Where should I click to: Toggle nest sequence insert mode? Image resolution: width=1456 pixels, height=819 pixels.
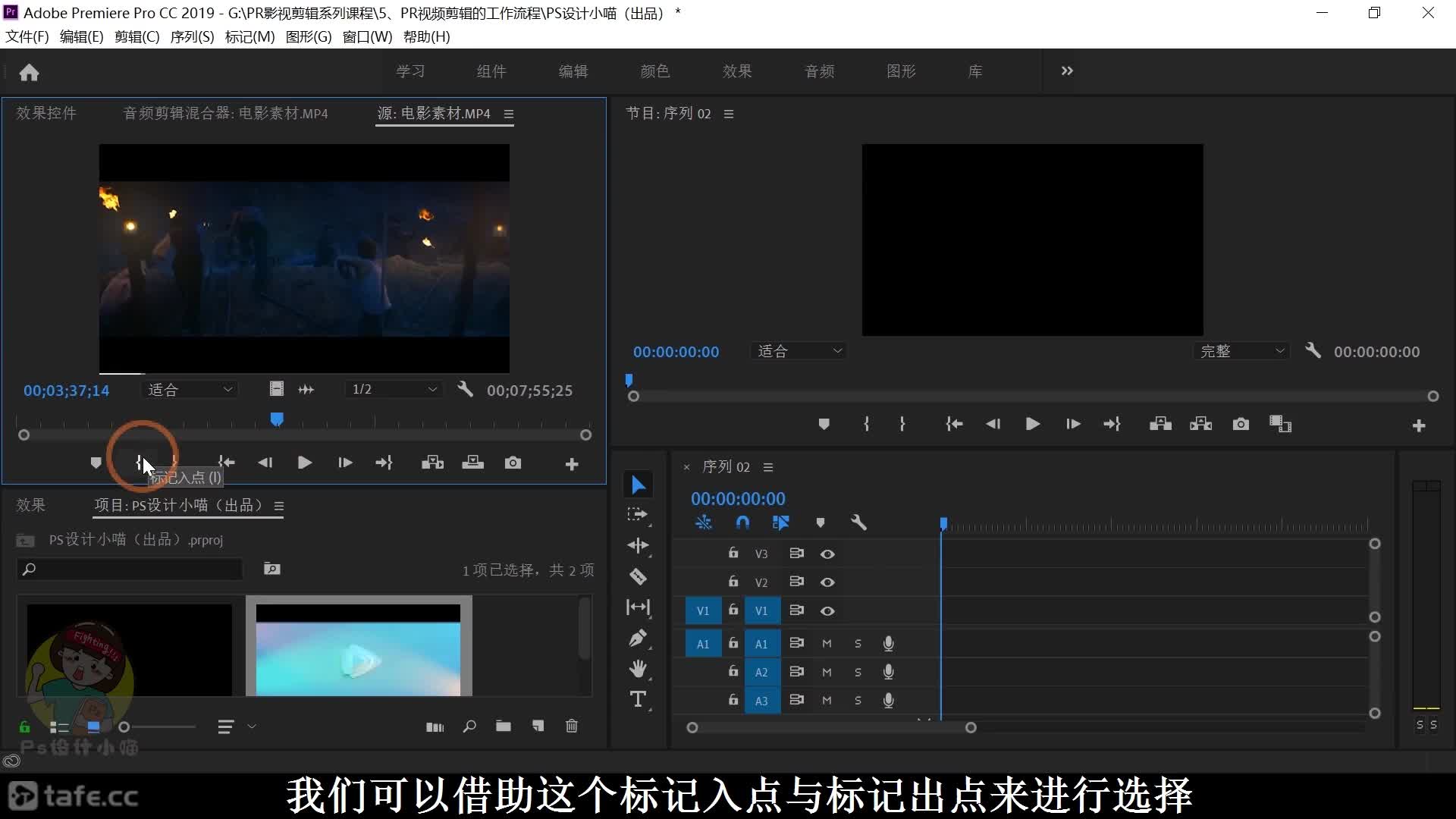pos(704,522)
